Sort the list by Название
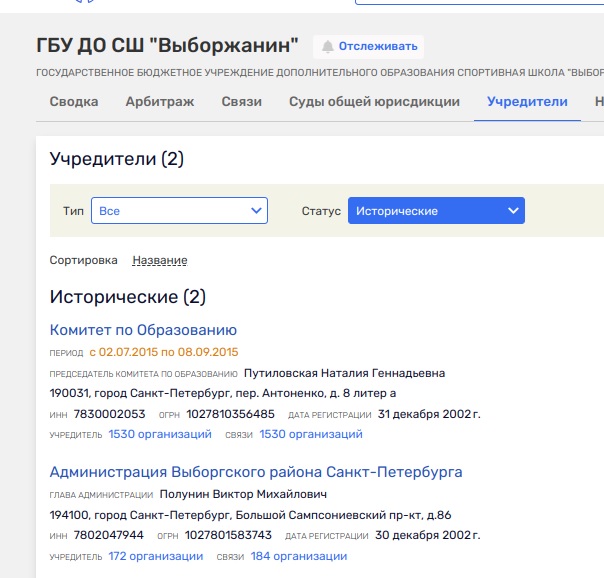Screen dimensions: 604x578 click(160, 260)
